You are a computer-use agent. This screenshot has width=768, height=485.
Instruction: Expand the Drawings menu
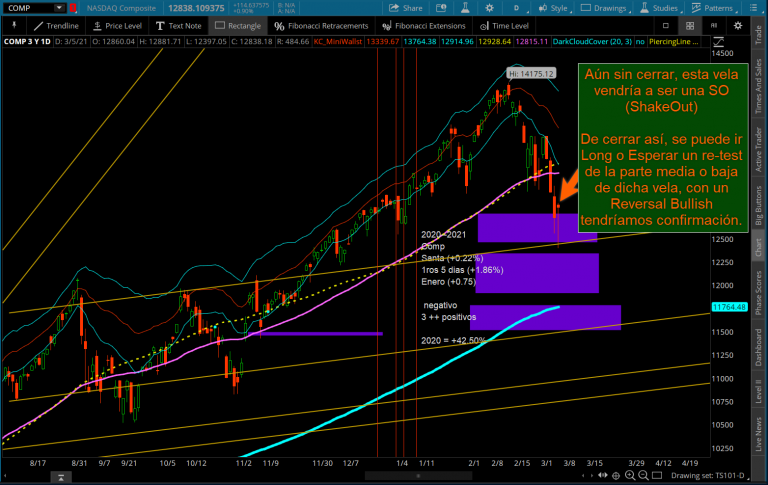point(604,8)
